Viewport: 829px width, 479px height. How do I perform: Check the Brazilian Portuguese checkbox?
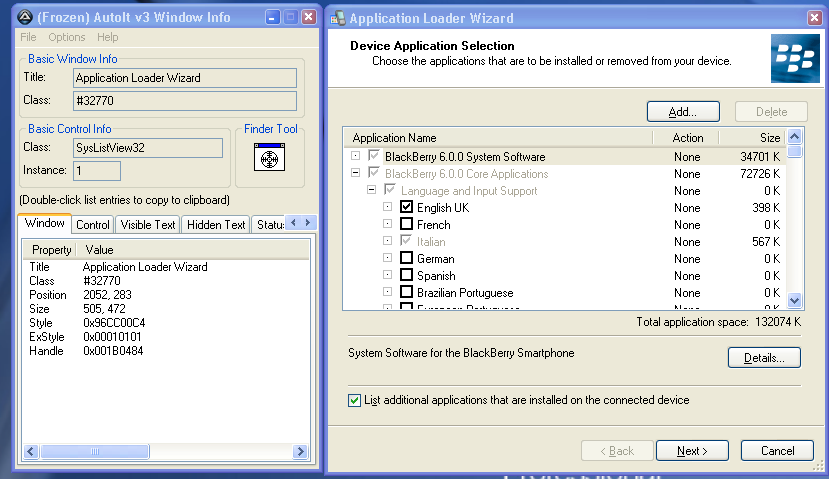click(x=406, y=292)
